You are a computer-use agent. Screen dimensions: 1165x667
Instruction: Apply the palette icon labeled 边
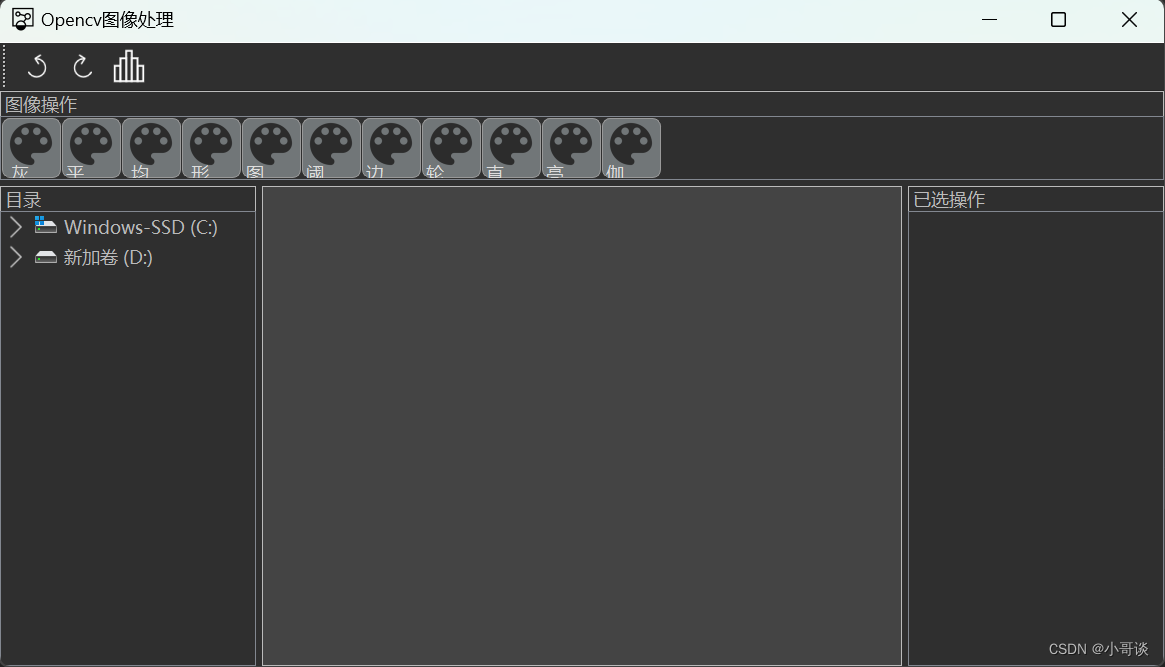click(392, 149)
